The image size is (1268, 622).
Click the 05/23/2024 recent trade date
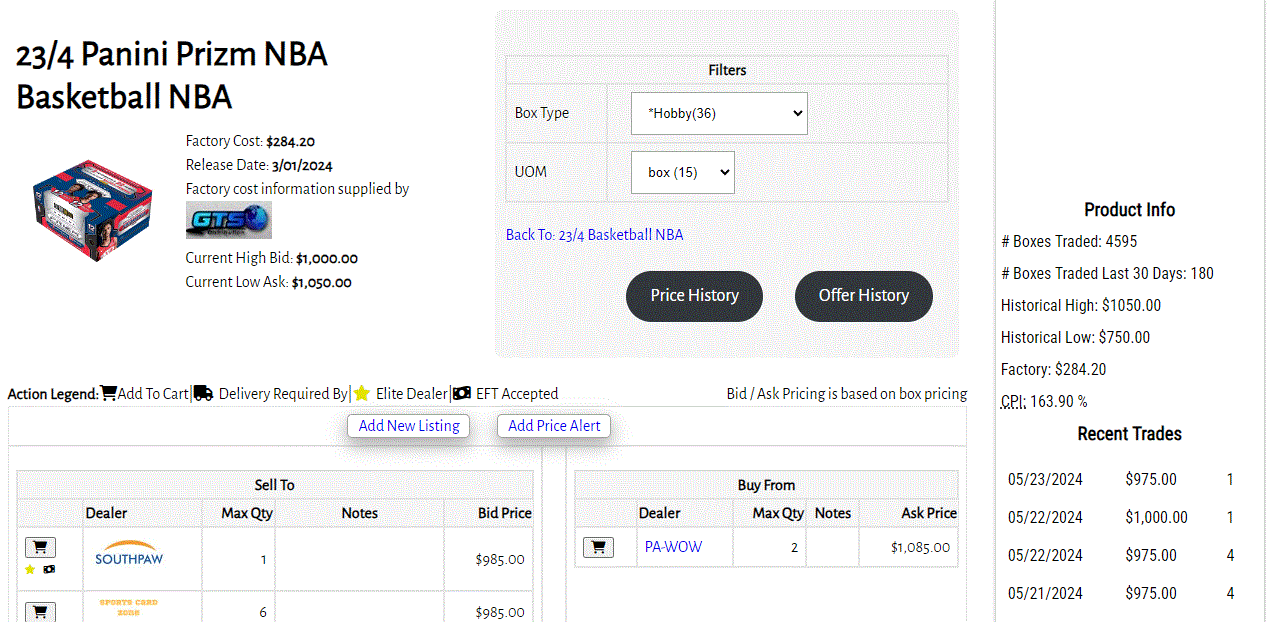[1045, 479]
